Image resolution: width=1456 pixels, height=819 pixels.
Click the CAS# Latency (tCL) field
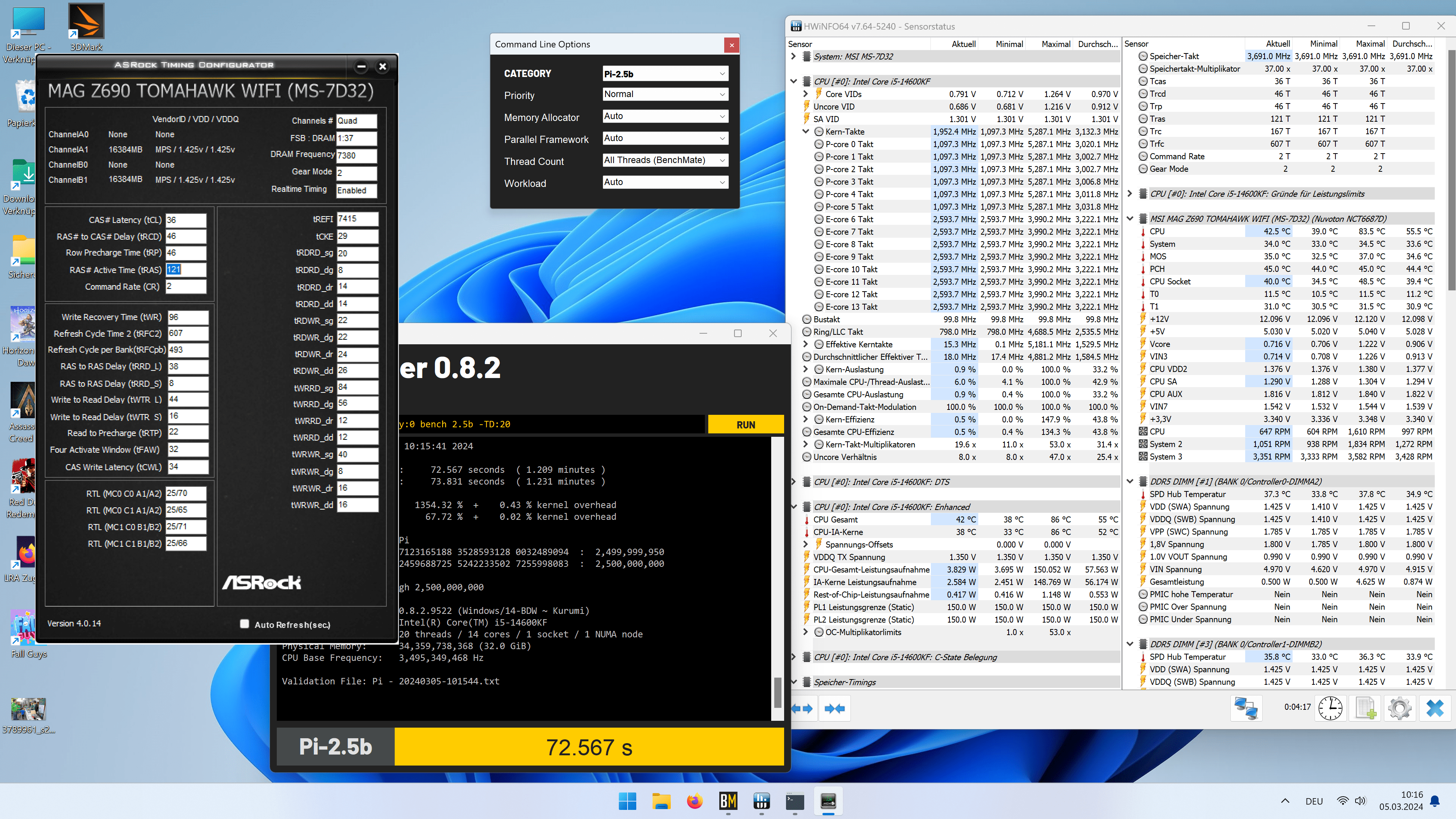[x=186, y=220]
